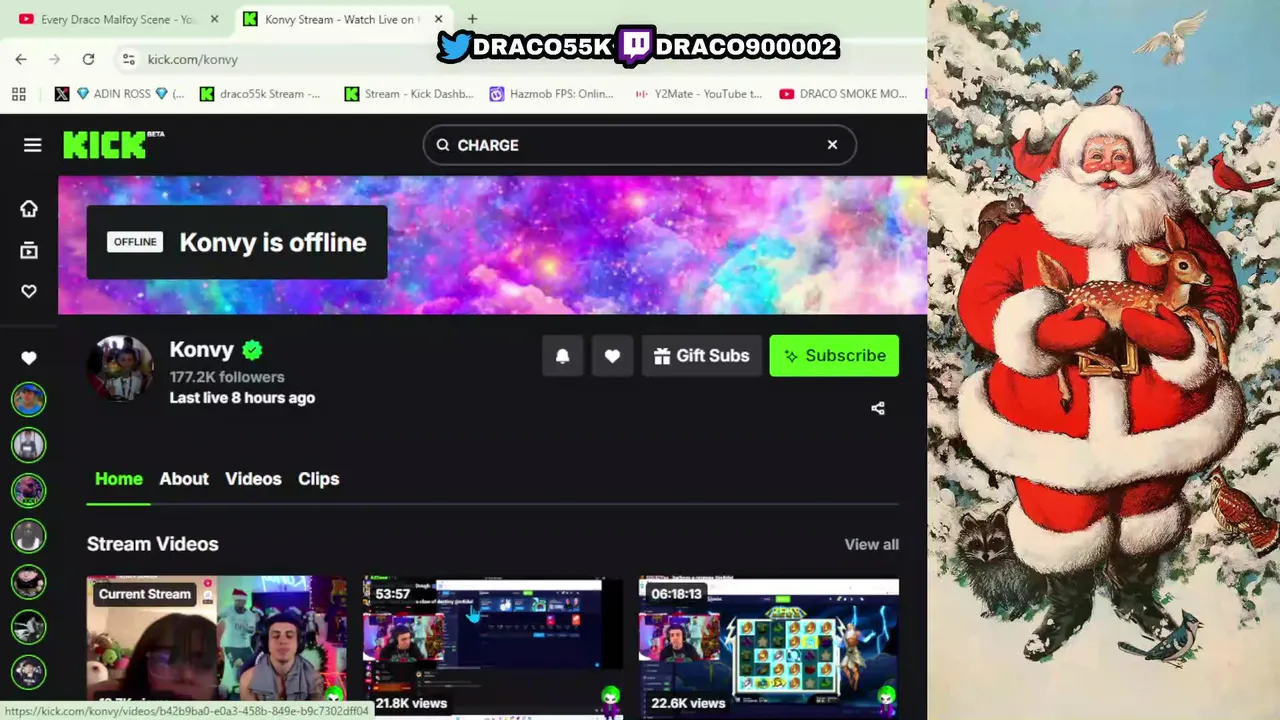Click the Konvy is offline banner text
Image resolution: width=1280 pixels, height=720 pixels.
[273, 242]
